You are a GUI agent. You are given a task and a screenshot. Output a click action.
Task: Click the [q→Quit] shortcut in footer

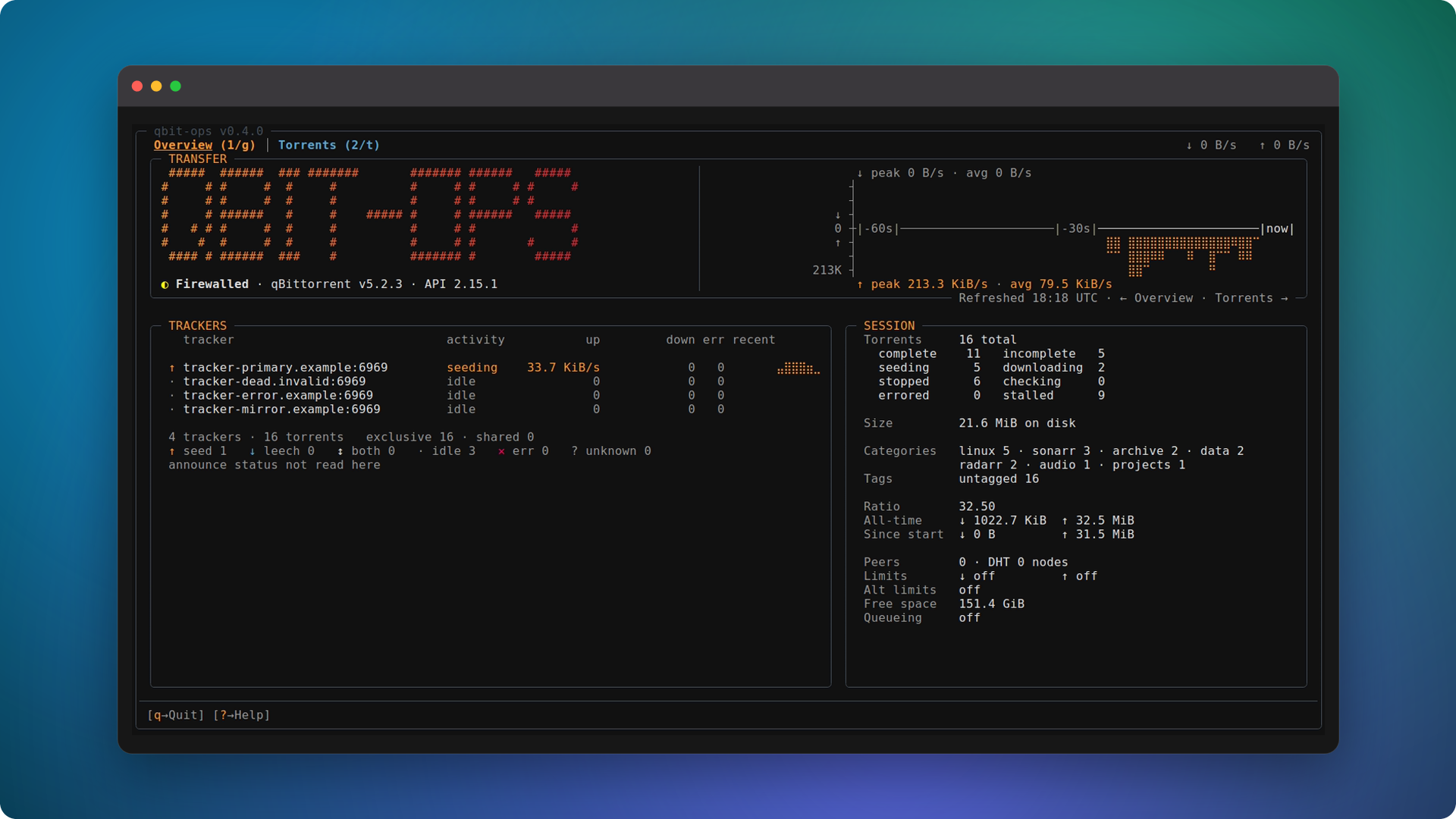175,715
